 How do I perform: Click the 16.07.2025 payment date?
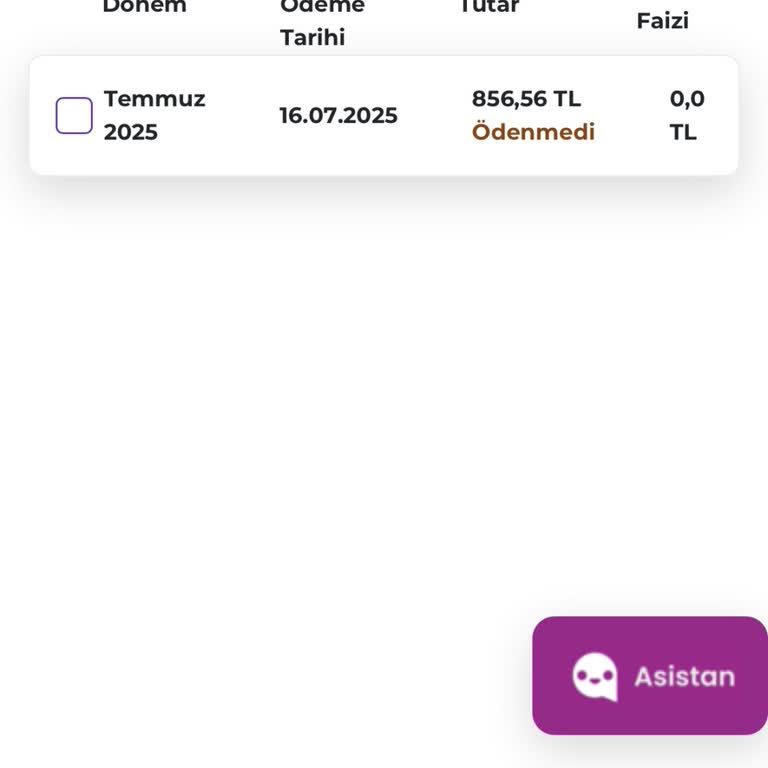tap(338, 116)
